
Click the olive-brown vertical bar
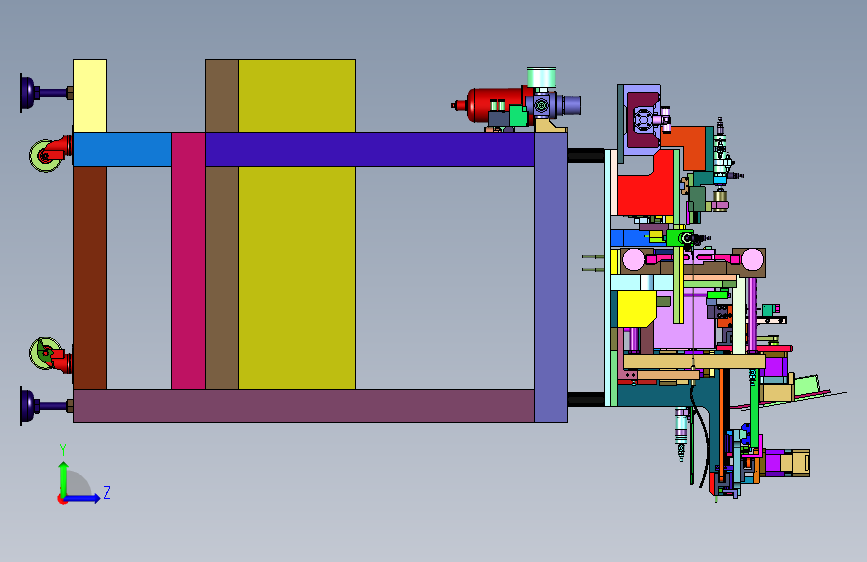222,278
